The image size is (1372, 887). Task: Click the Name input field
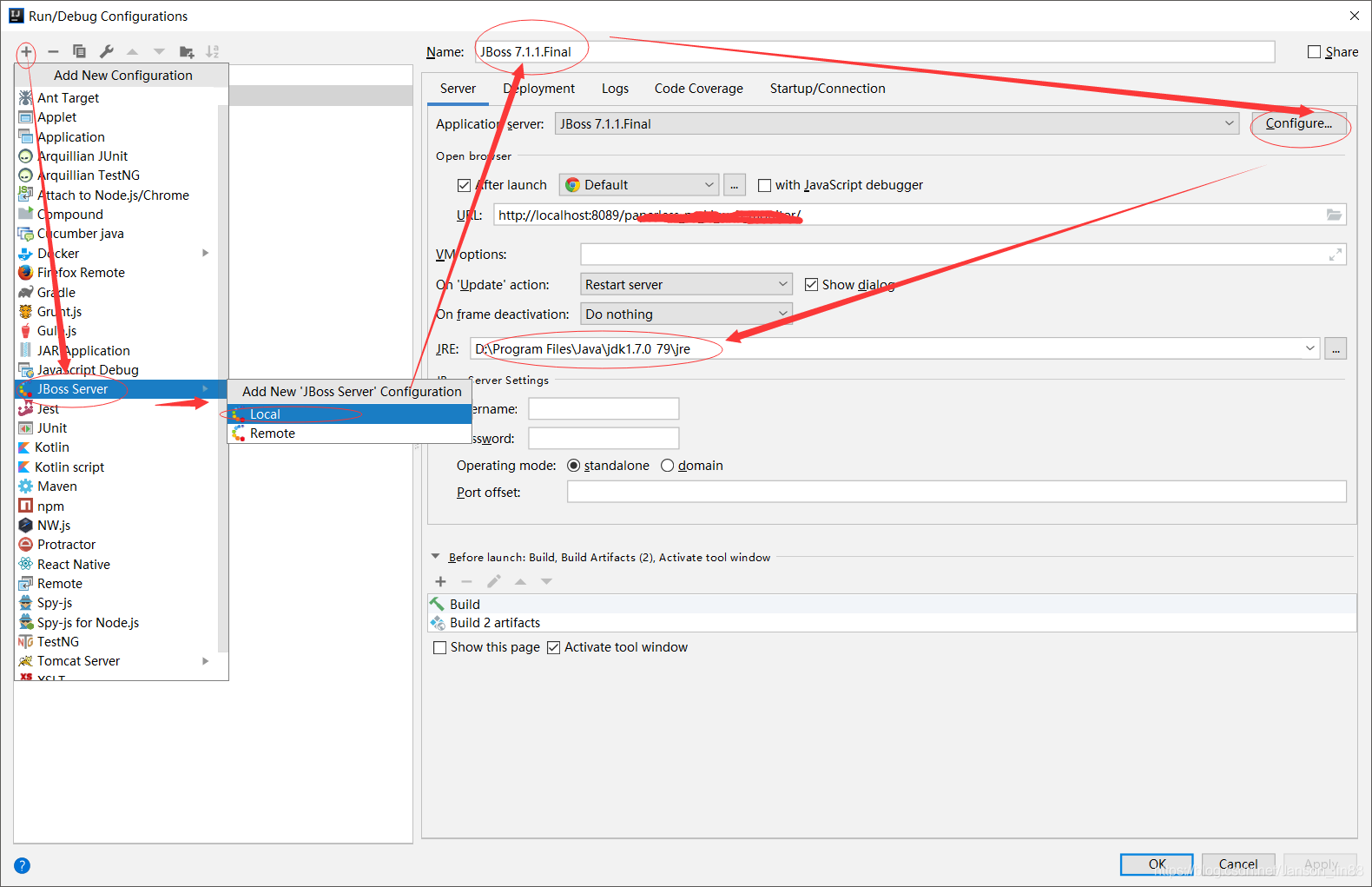(x=874, y=52)
